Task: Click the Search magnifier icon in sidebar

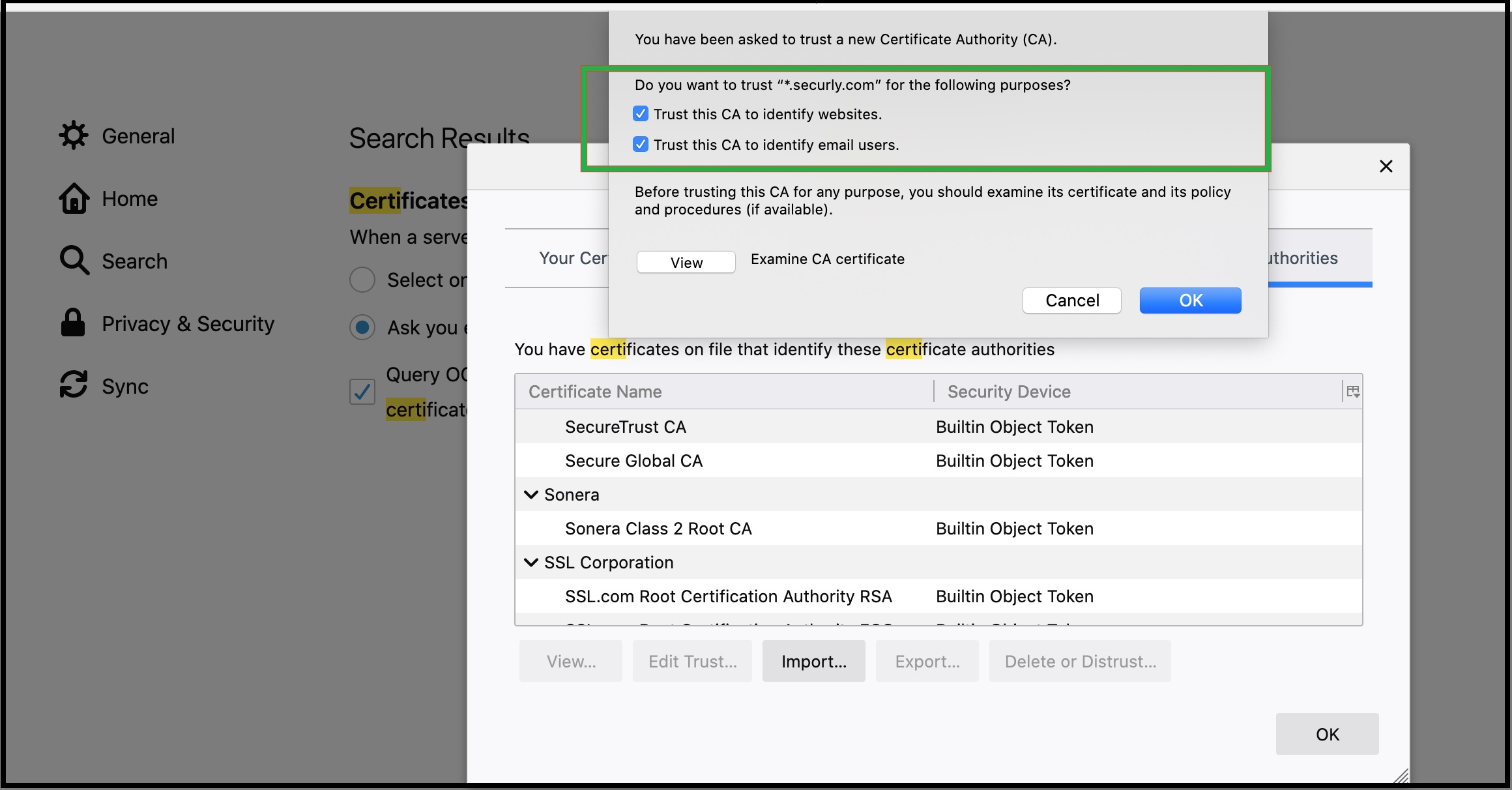Action: click(x=74, y=261)
